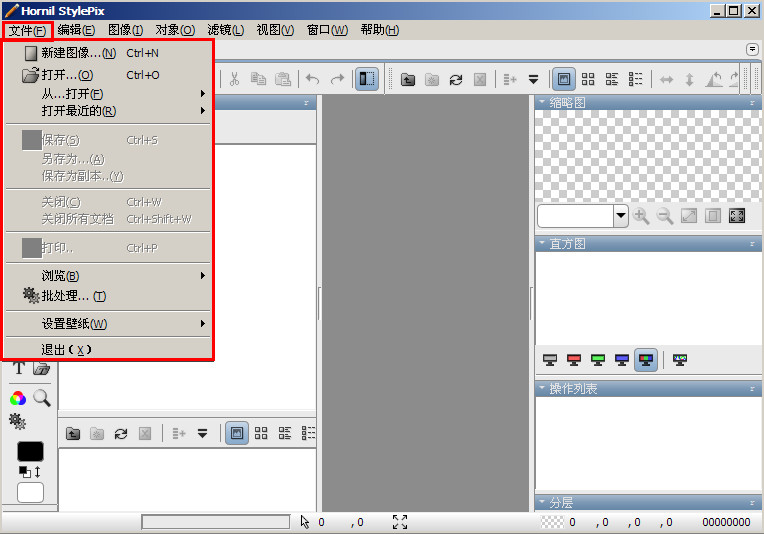Click the fit-to-window diagonal arrow icon
764x534 pixels.
click(x=688, y=216)
